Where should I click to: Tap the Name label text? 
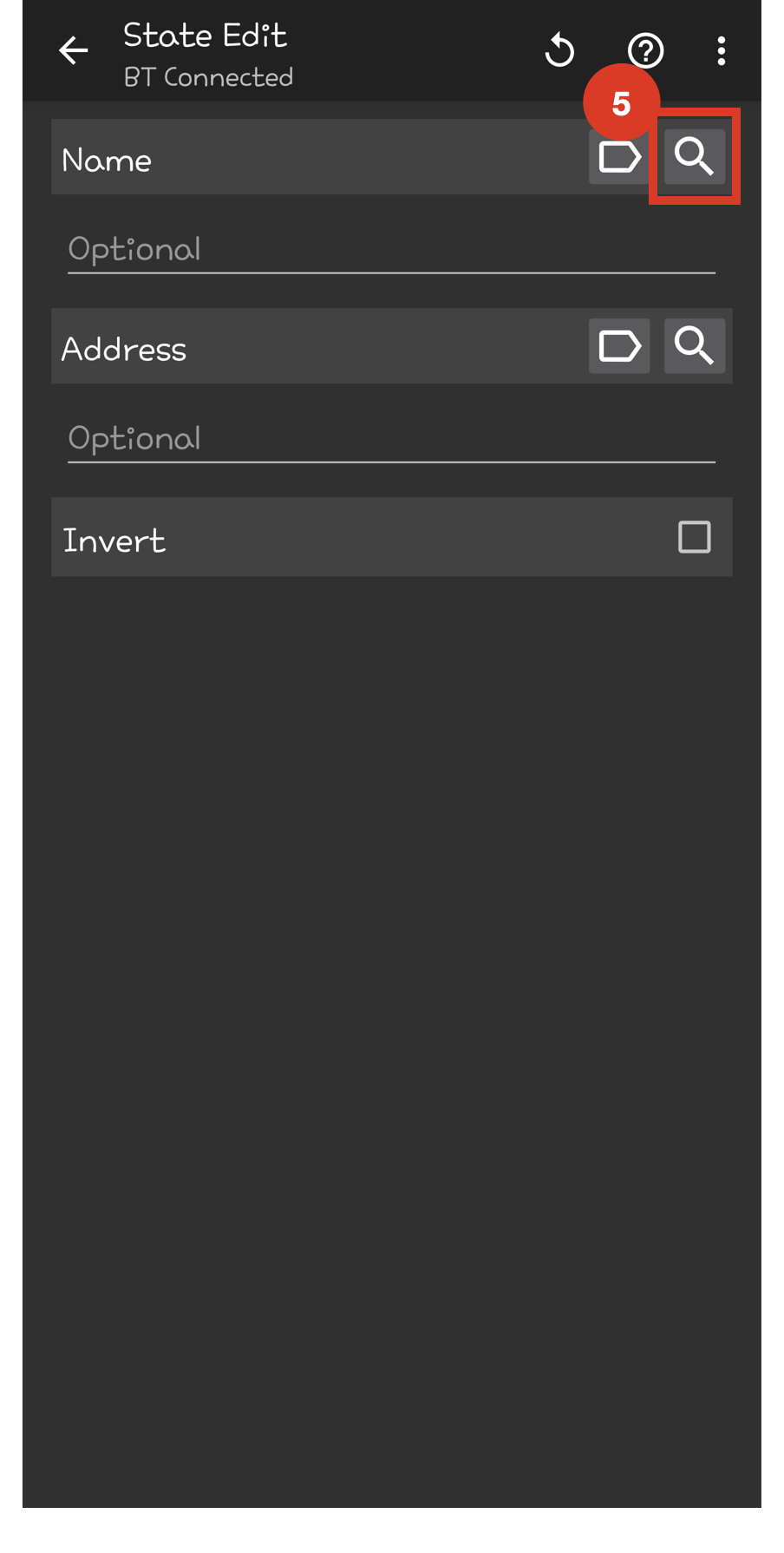[x=107, y=161]
